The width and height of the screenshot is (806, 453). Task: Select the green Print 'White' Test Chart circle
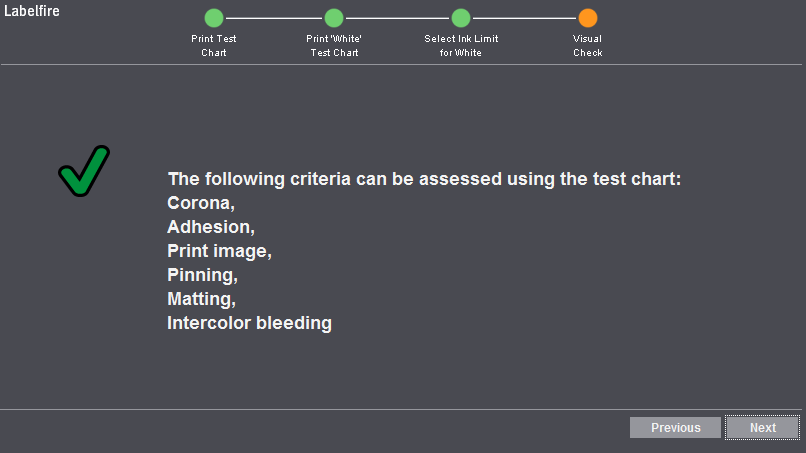point(334,18)
